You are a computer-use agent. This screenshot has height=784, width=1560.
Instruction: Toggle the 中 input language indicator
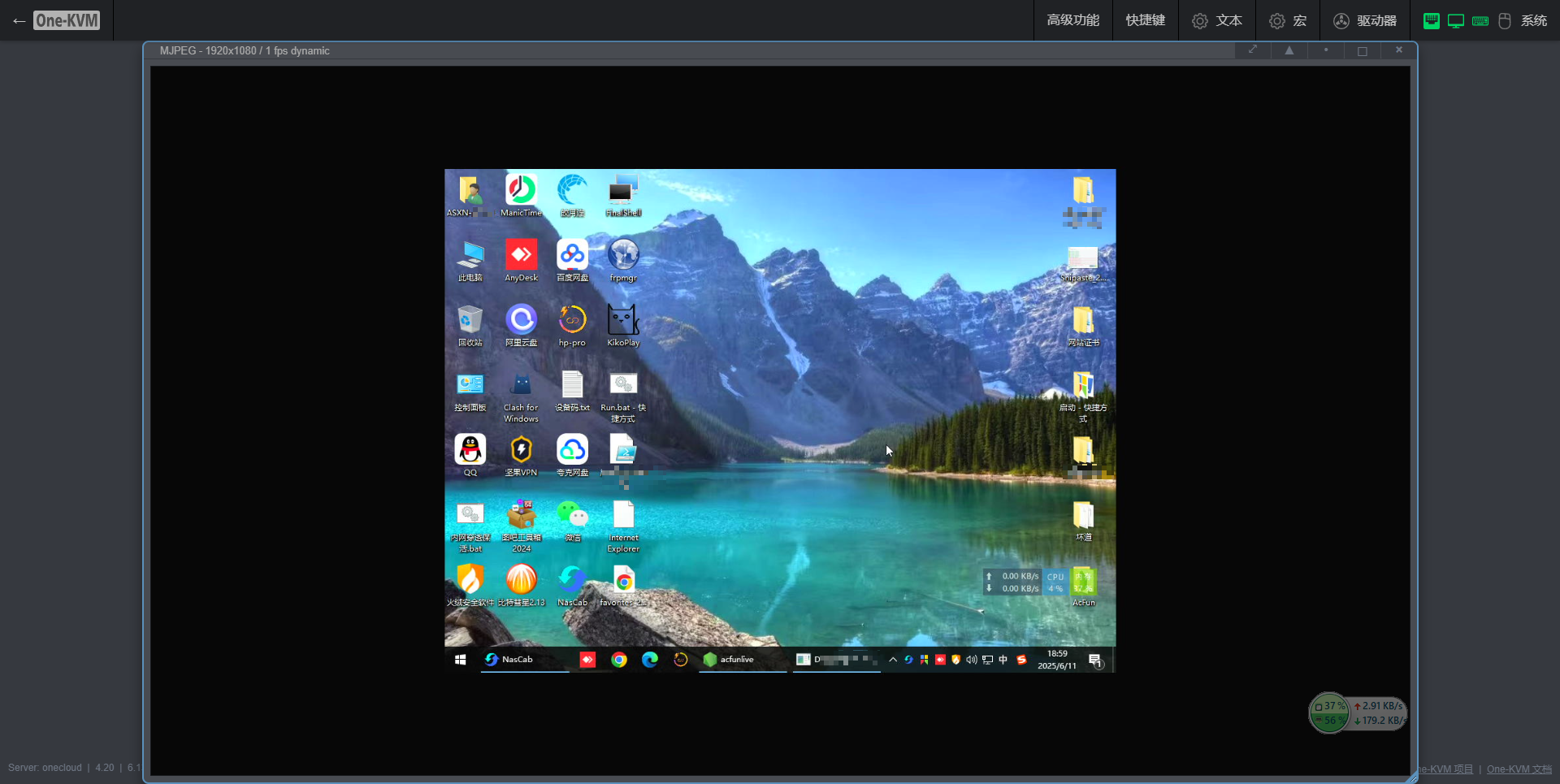coord(1003,660)
